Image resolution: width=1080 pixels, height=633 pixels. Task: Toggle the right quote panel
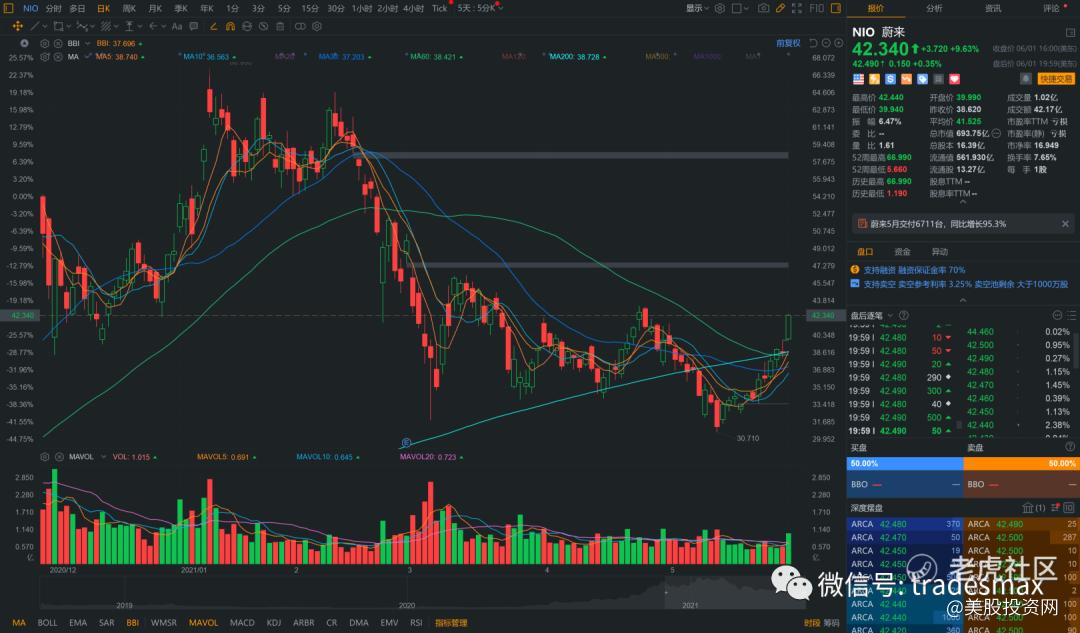coord(836,8)
